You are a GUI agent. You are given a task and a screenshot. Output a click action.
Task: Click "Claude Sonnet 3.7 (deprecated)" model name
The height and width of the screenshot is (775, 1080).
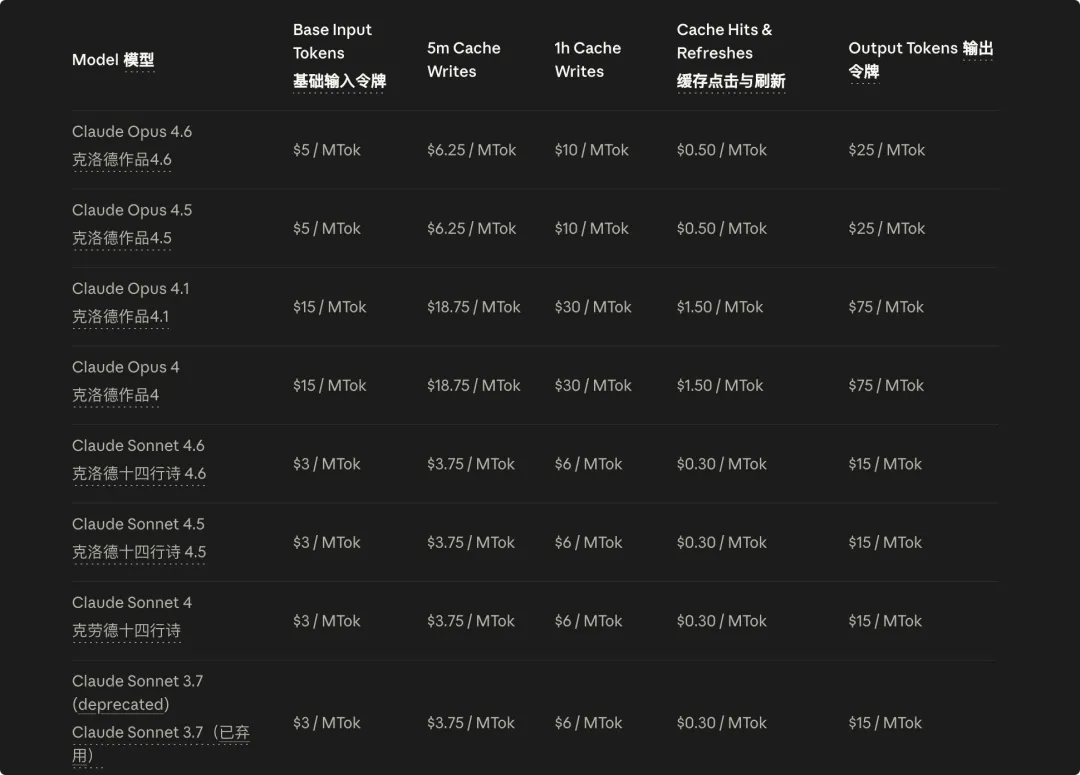pos(137,692)
